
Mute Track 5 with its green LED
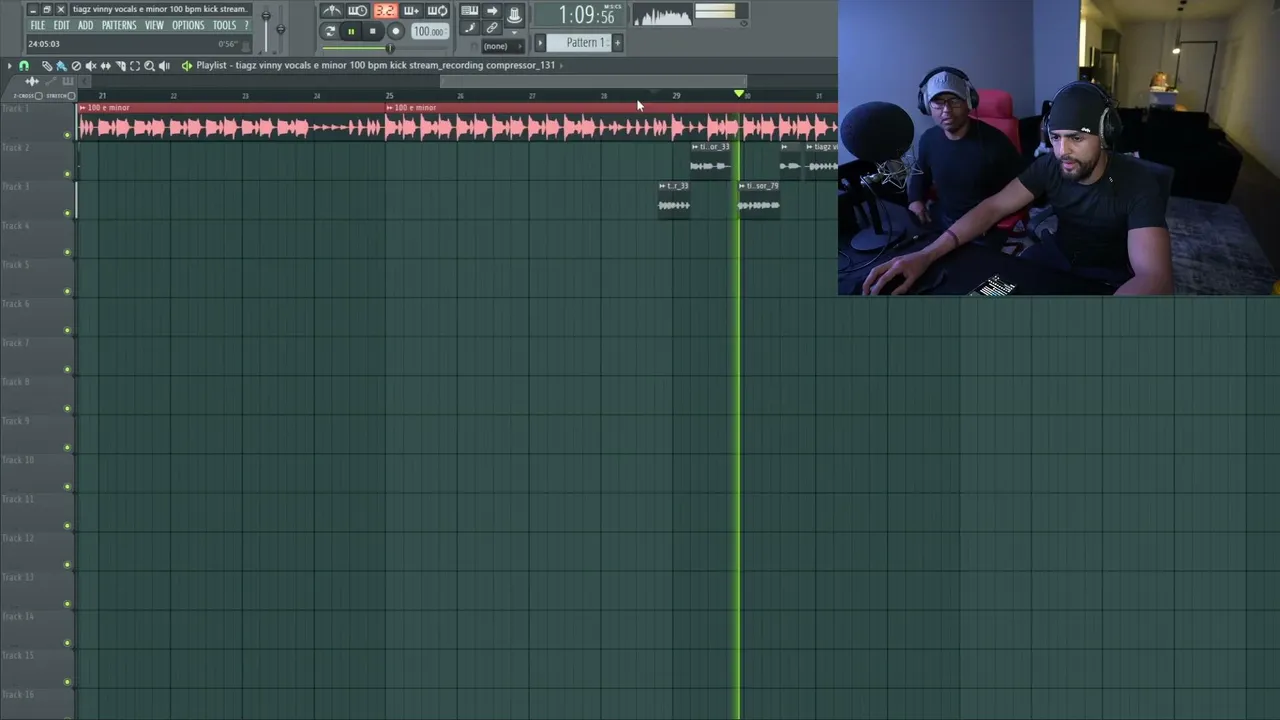pos(67,291)
